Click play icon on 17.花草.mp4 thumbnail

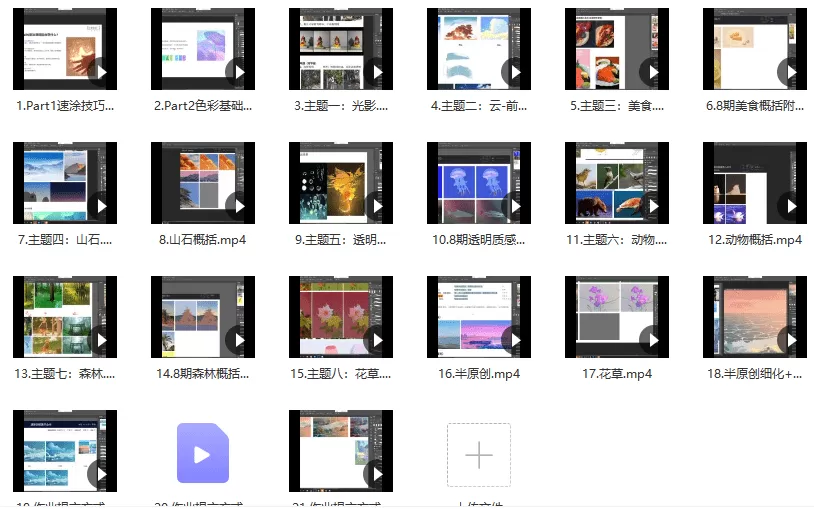[x=653, y=340]
